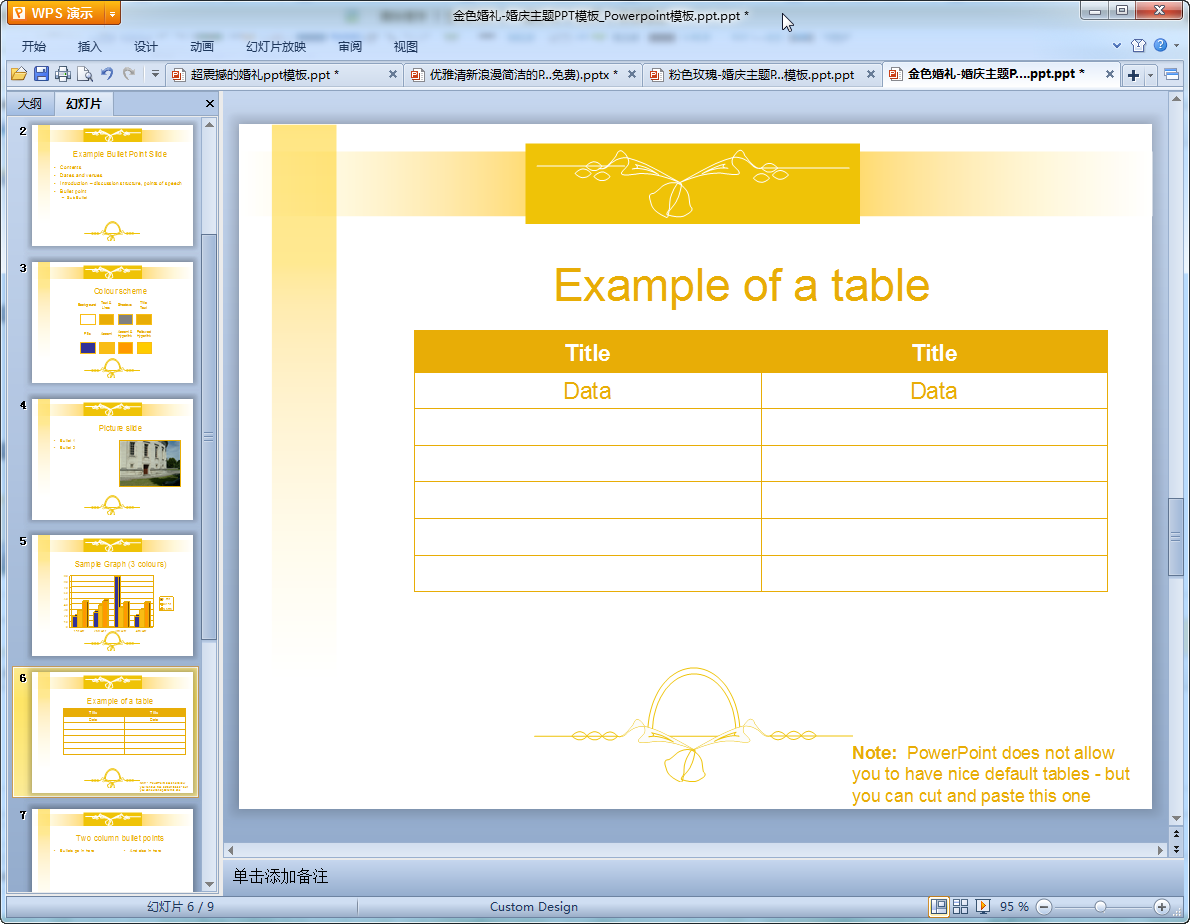This screenshot has width=1190, height=924.
Task: Save the presentation with the floppy disk icon
Action: (41, 74)
